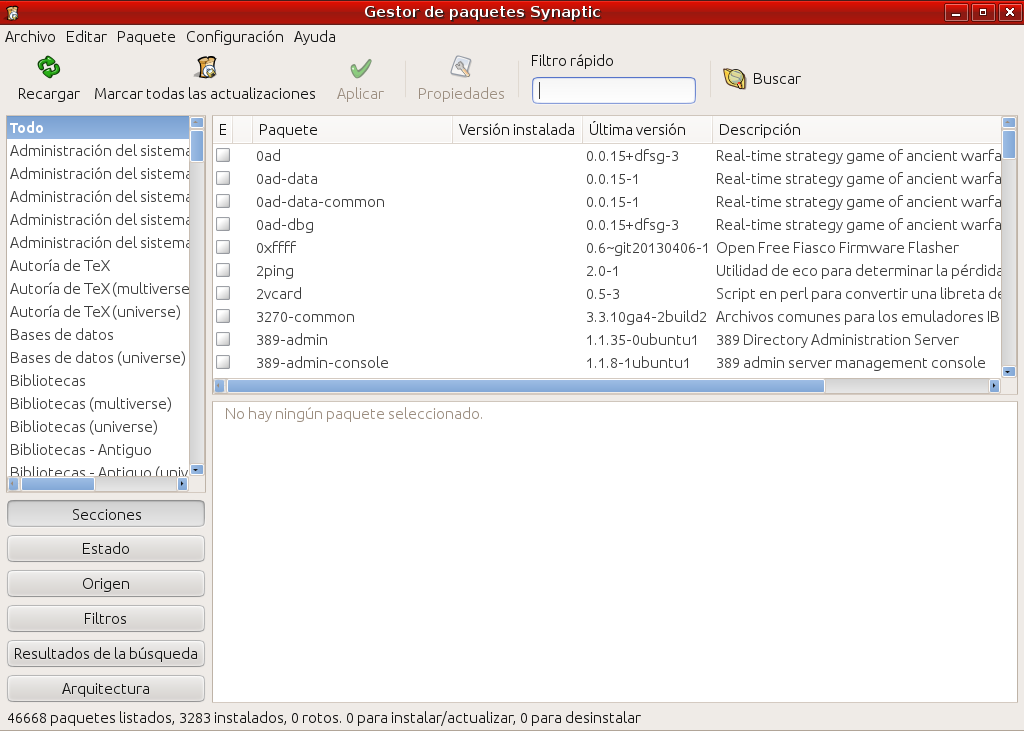1024x731 pixels.
Task: Click the Marcar todas las actualizaciones icon
Action: [205, 68]
